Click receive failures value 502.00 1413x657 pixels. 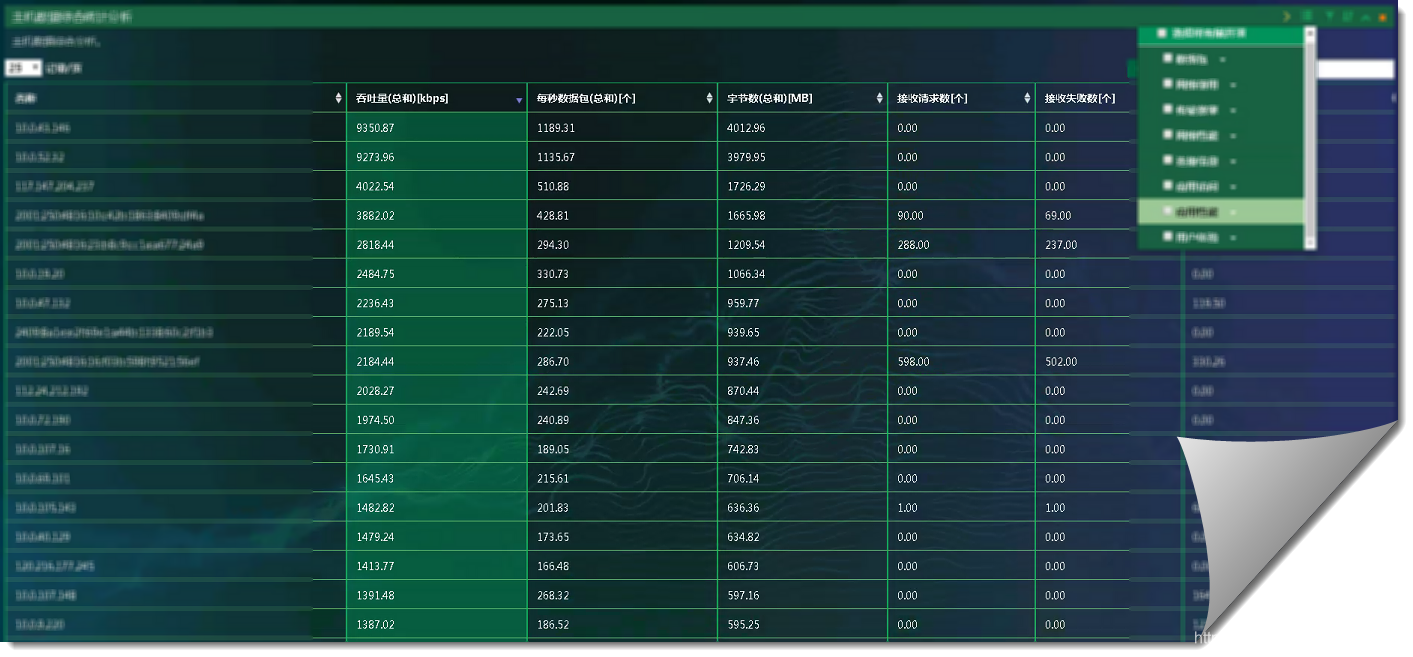pos(1061,361)
